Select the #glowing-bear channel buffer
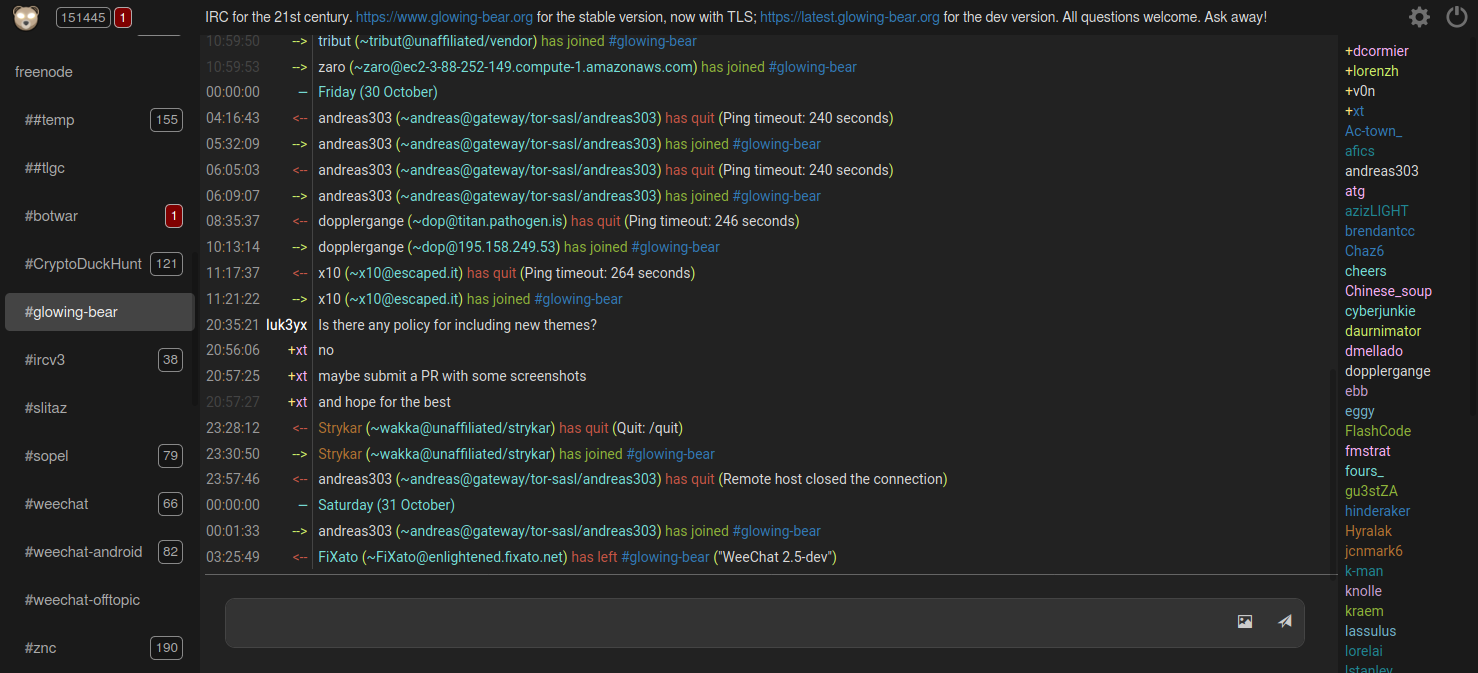 point(99,312)
